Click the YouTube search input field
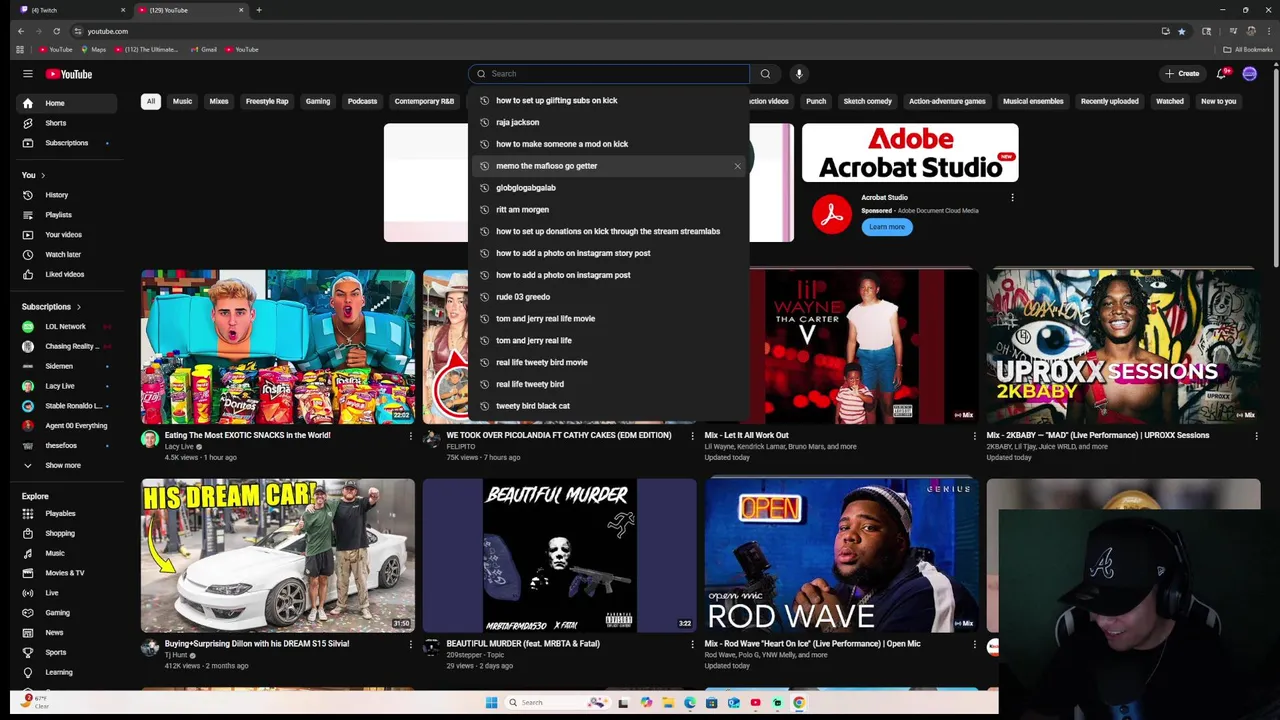 click(x=609, y=74)
